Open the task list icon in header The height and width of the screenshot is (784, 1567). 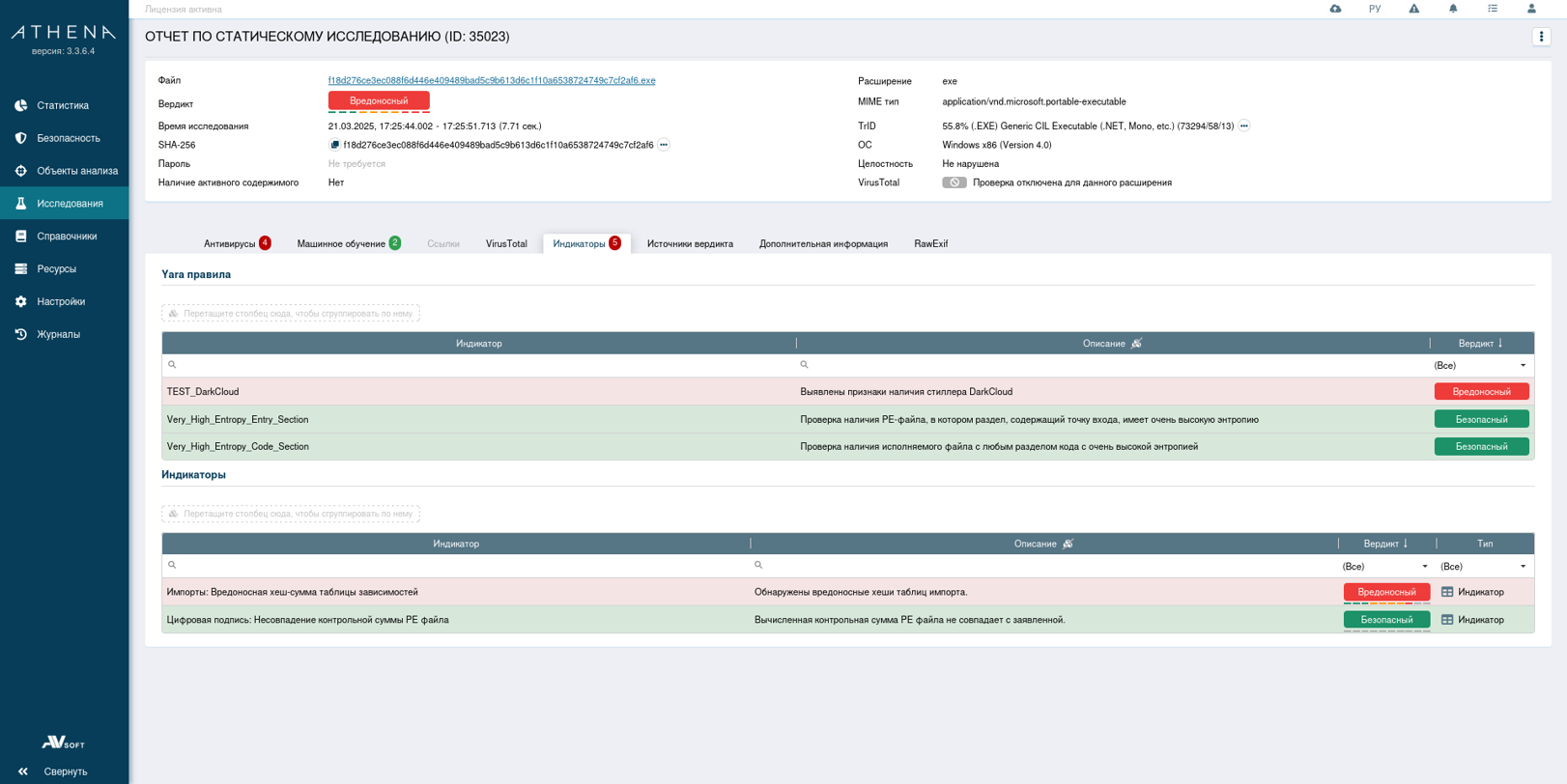point(1493,9)
